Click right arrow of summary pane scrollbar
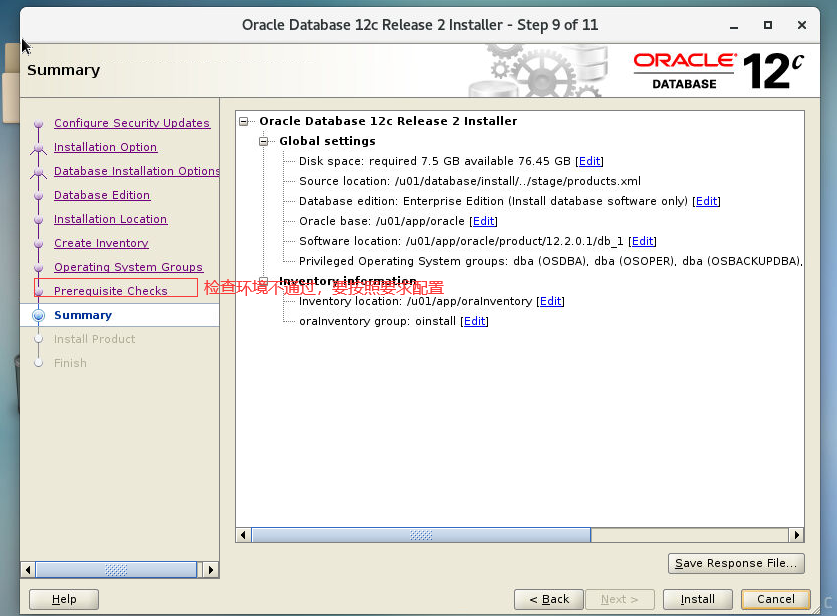This screenshot has width=837, height=616. click(x=796, y=535)
